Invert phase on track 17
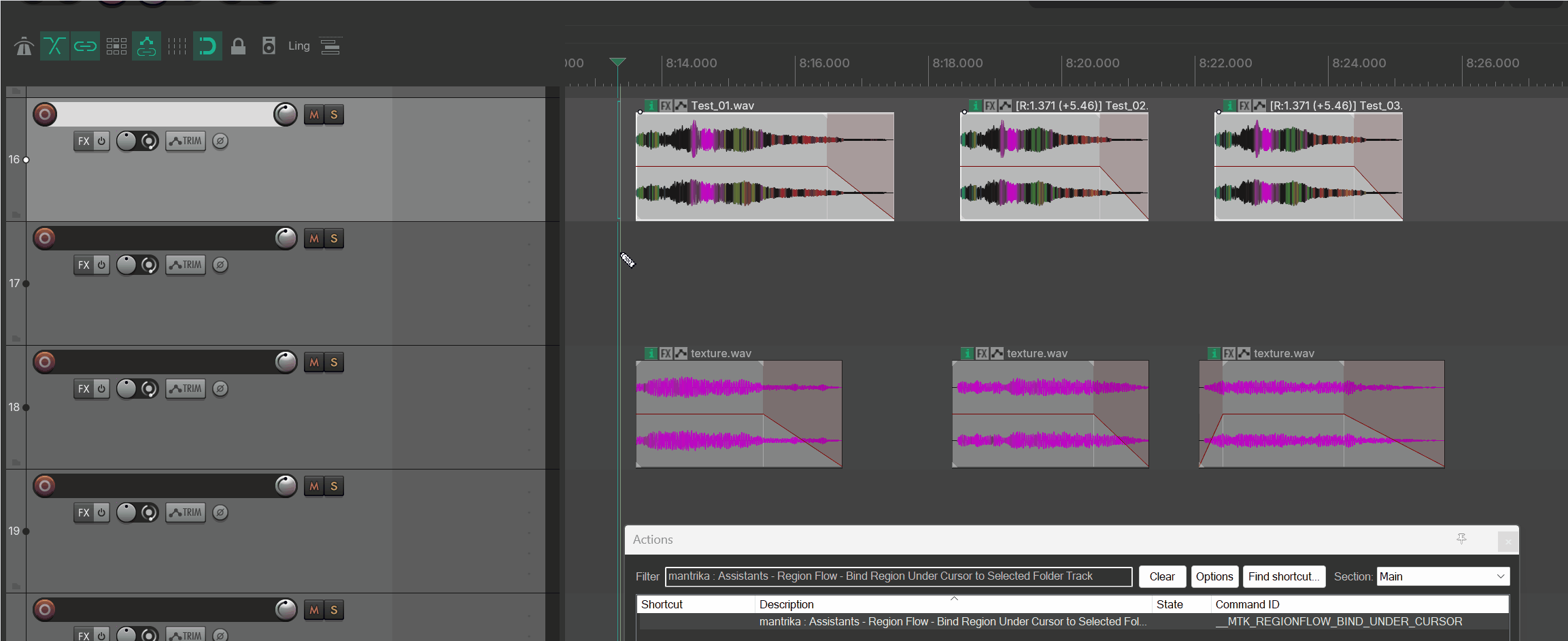The height and width of the screenshot is (641, 1568). (x=220, y=265)
